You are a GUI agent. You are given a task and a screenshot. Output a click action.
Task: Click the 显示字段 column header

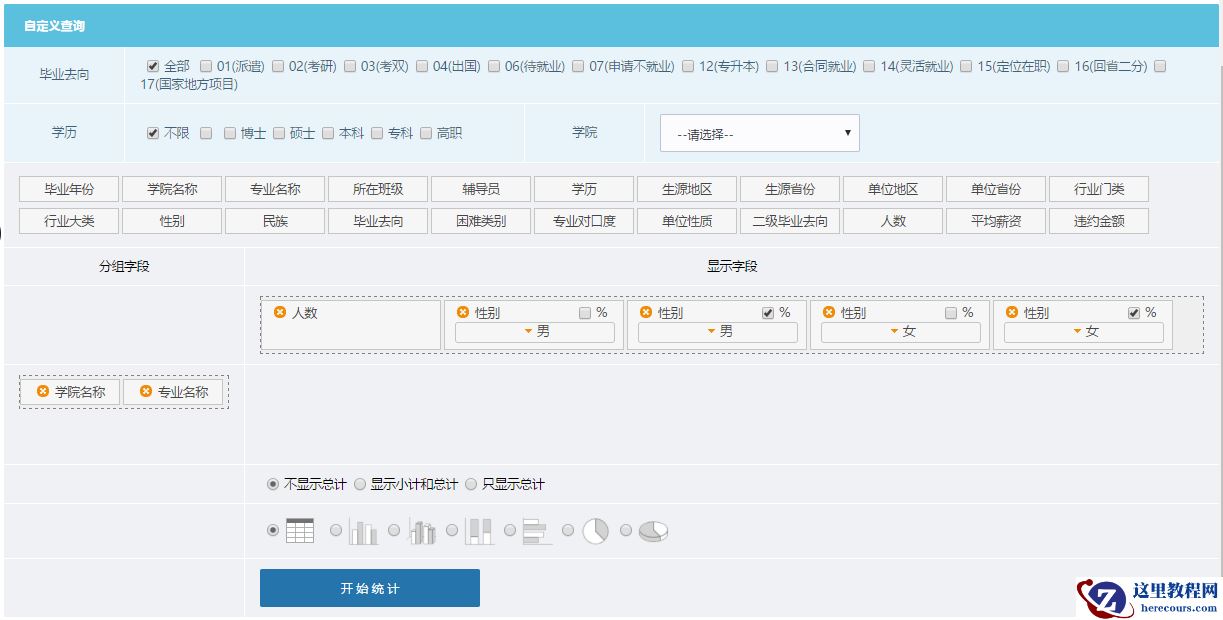(x=732, y=266)
